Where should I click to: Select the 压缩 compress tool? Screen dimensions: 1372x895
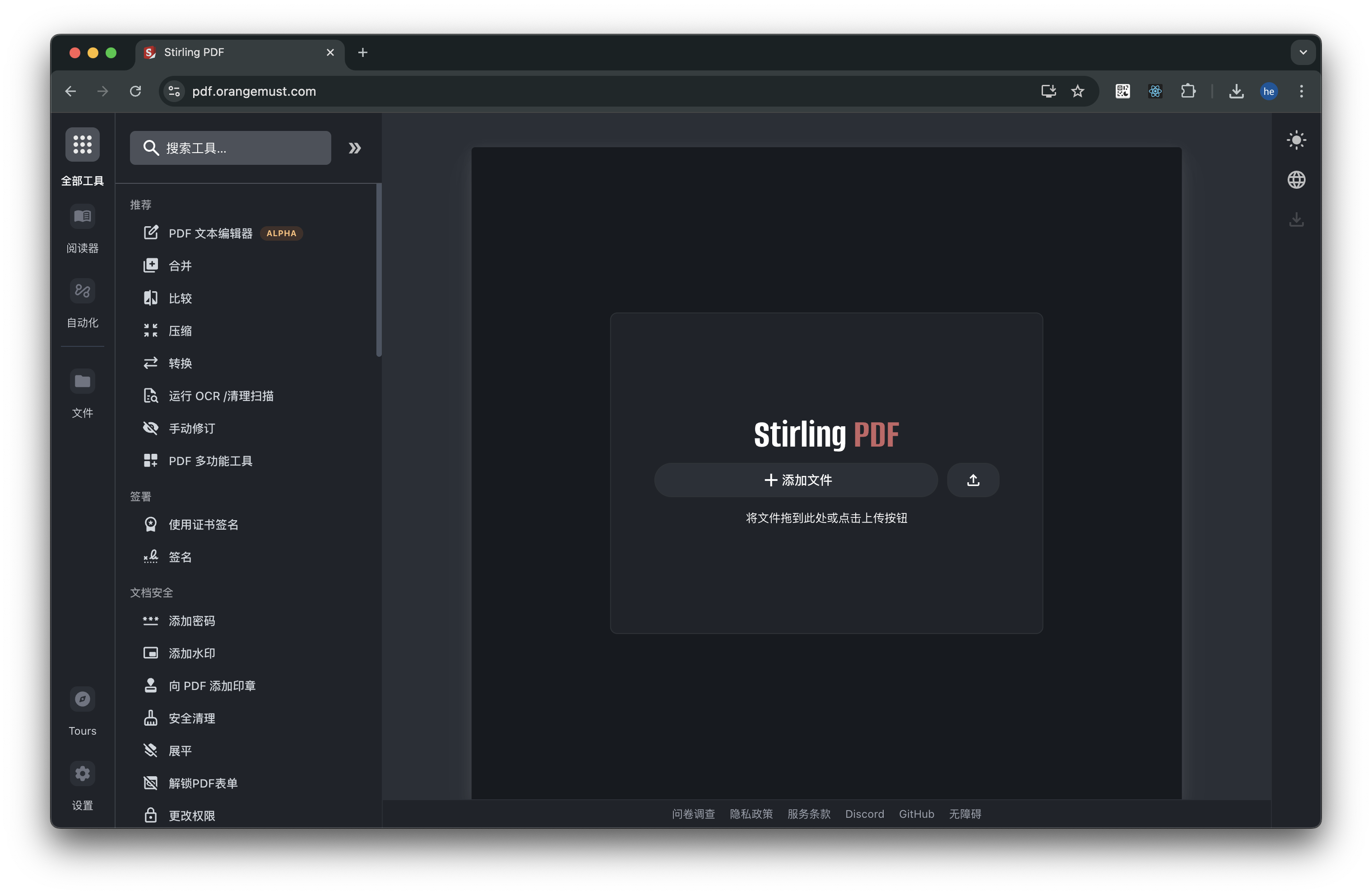pos(179,331)
